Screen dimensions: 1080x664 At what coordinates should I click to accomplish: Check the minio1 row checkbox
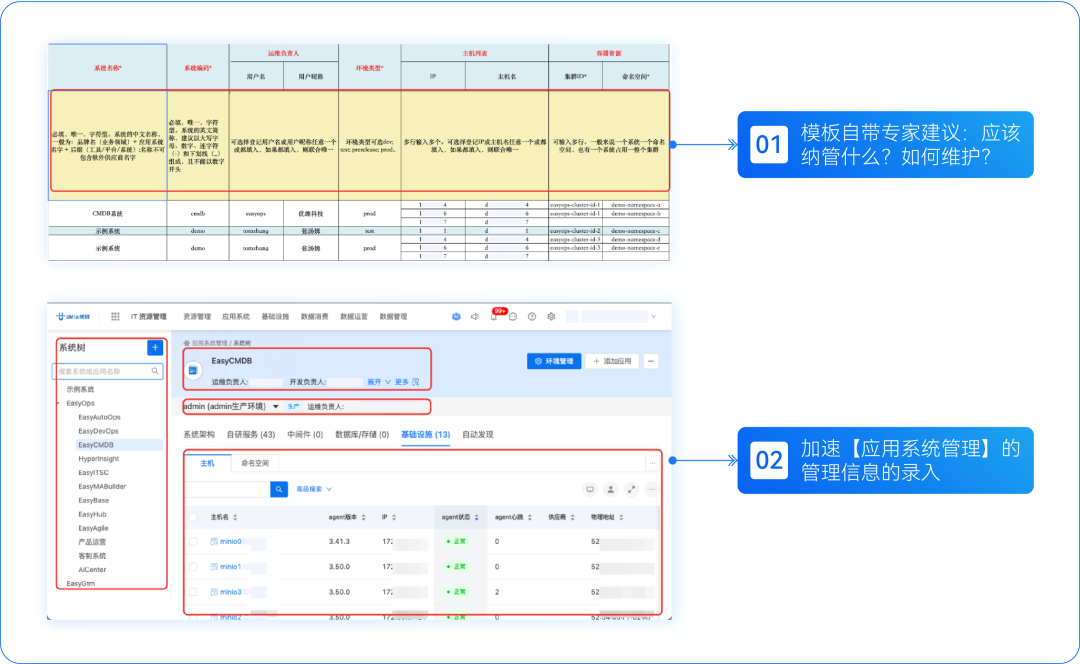pyautogui.click(x=194, y=567)
